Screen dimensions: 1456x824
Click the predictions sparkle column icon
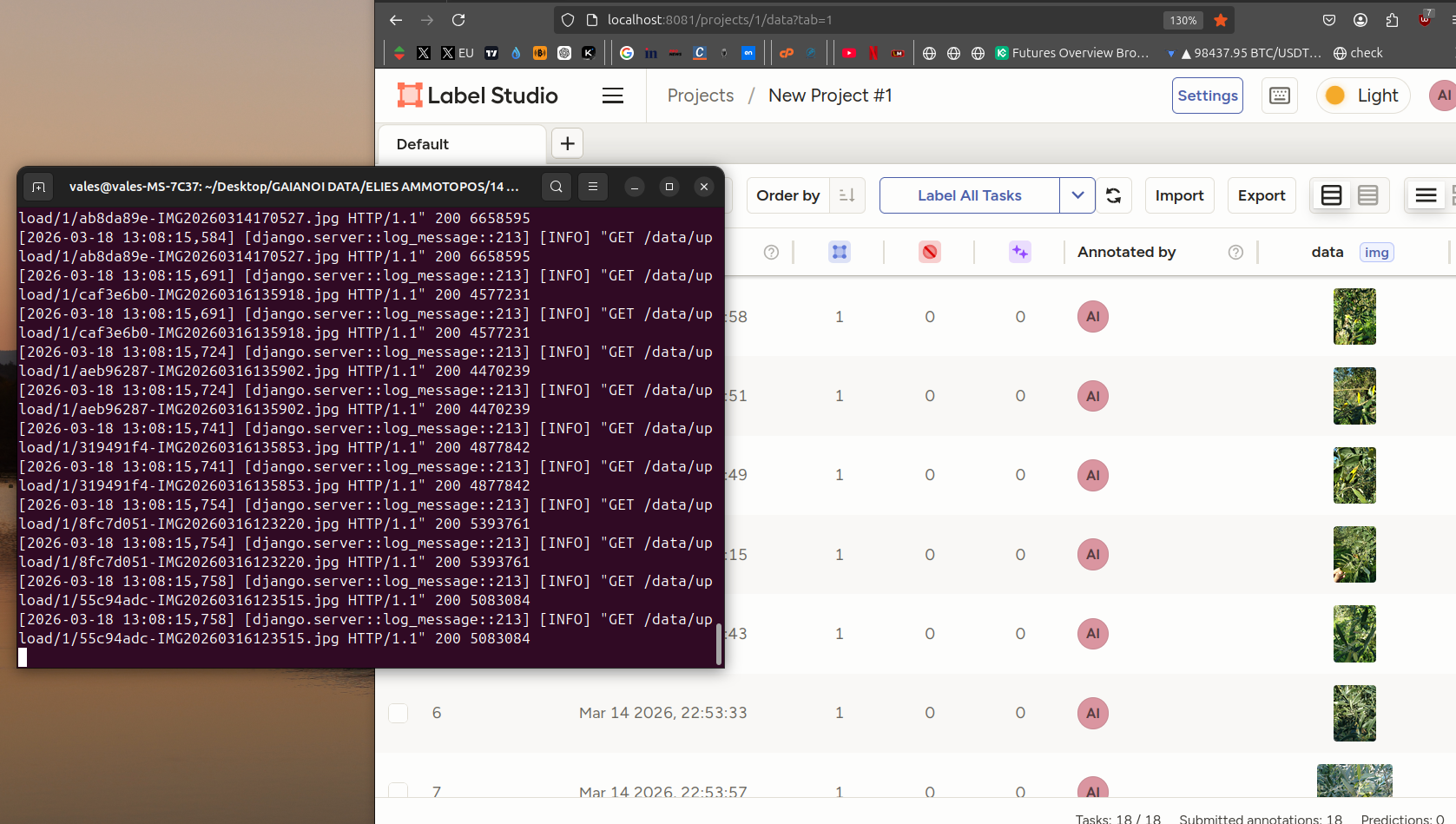(1019, 252)
